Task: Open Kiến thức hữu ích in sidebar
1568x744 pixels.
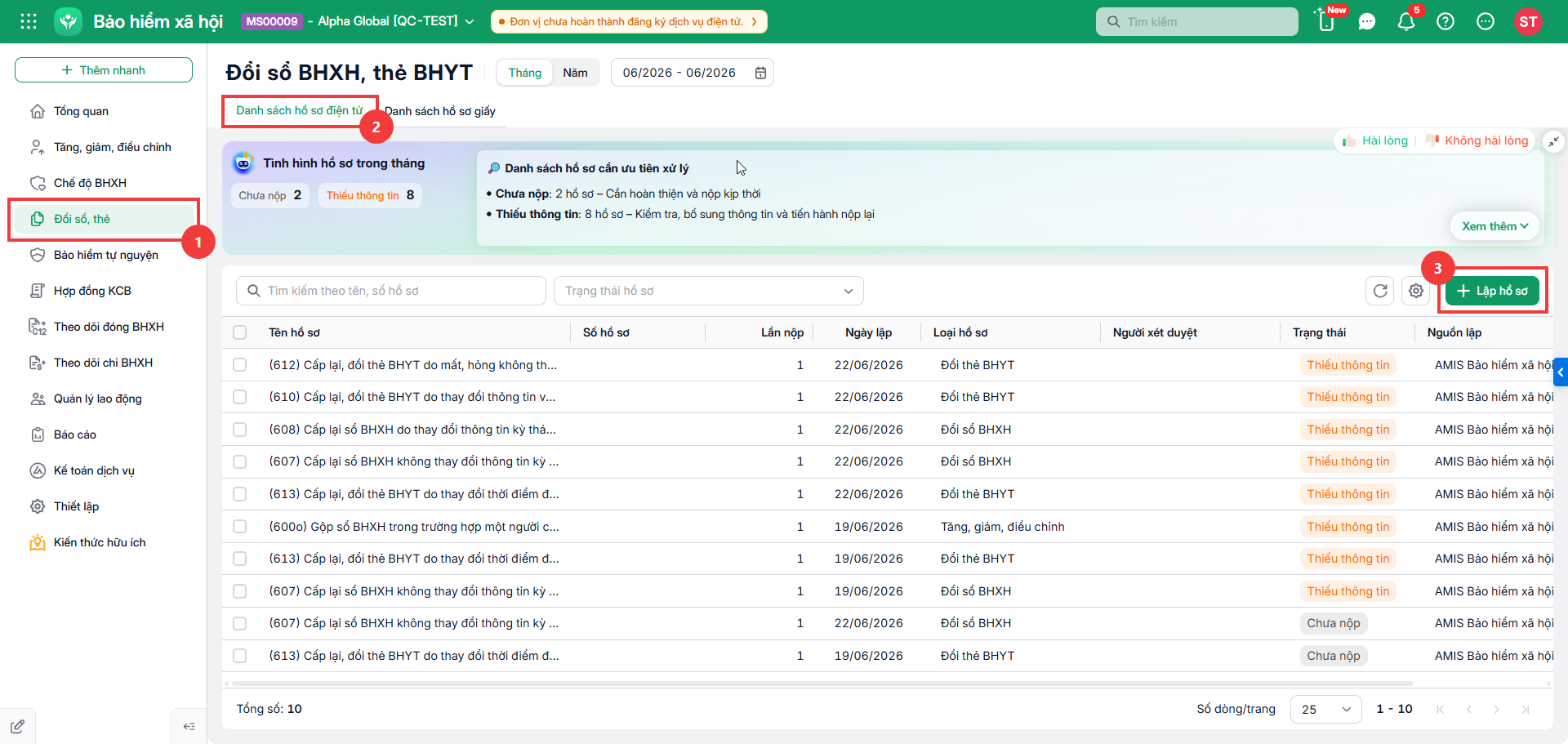Action: pyautogui.click(x=105, y=542)
